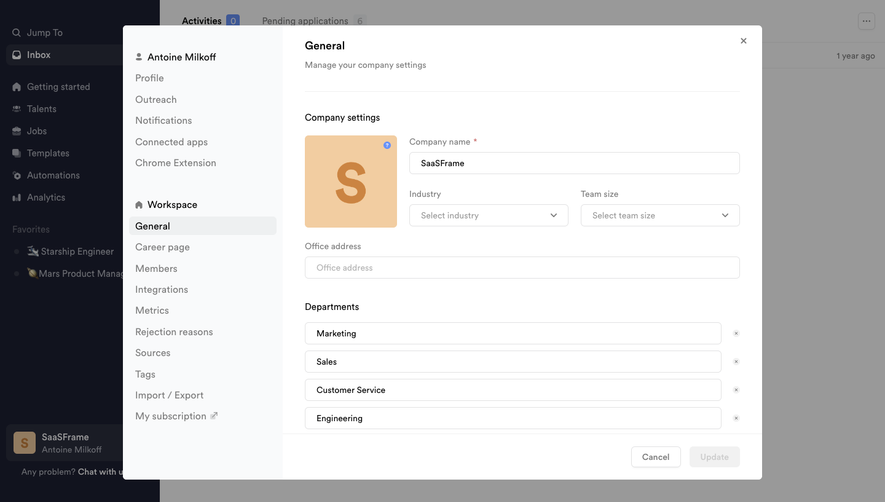The image size is (885, 502).
Task: Open the Select industry dropdown
Action: 489,216
